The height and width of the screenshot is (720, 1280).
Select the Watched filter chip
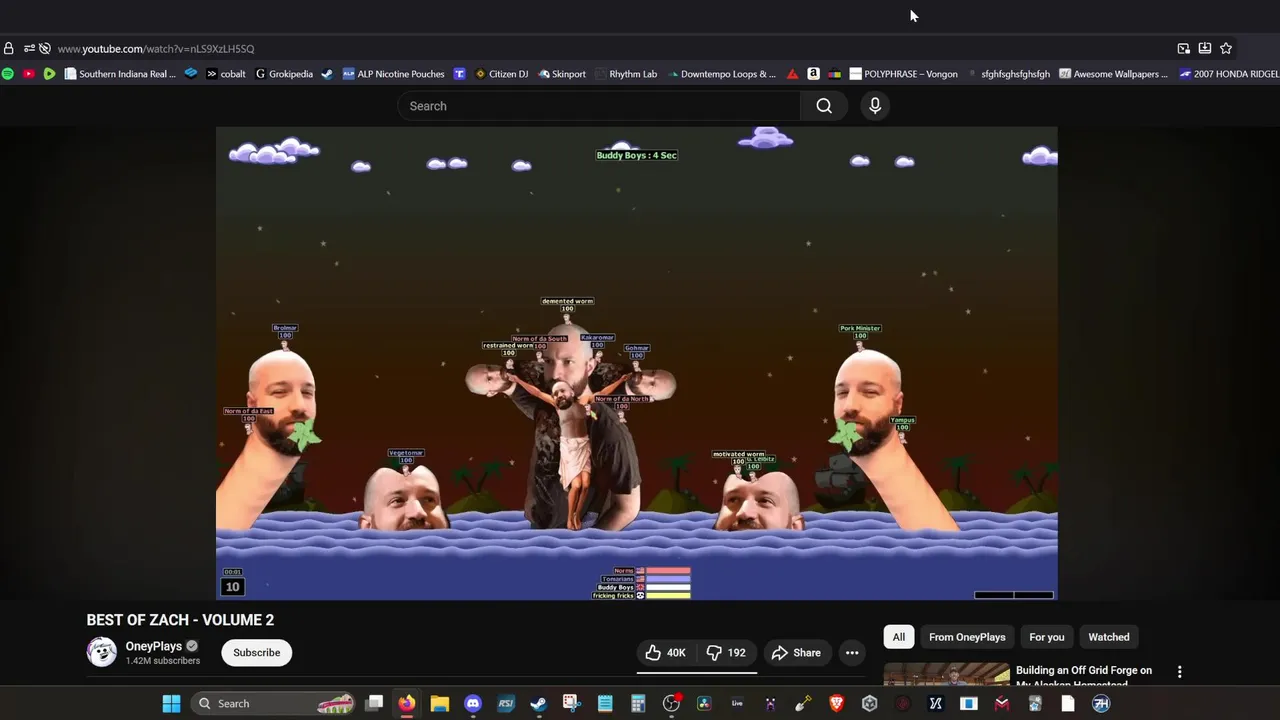[x=1109, y=637]
